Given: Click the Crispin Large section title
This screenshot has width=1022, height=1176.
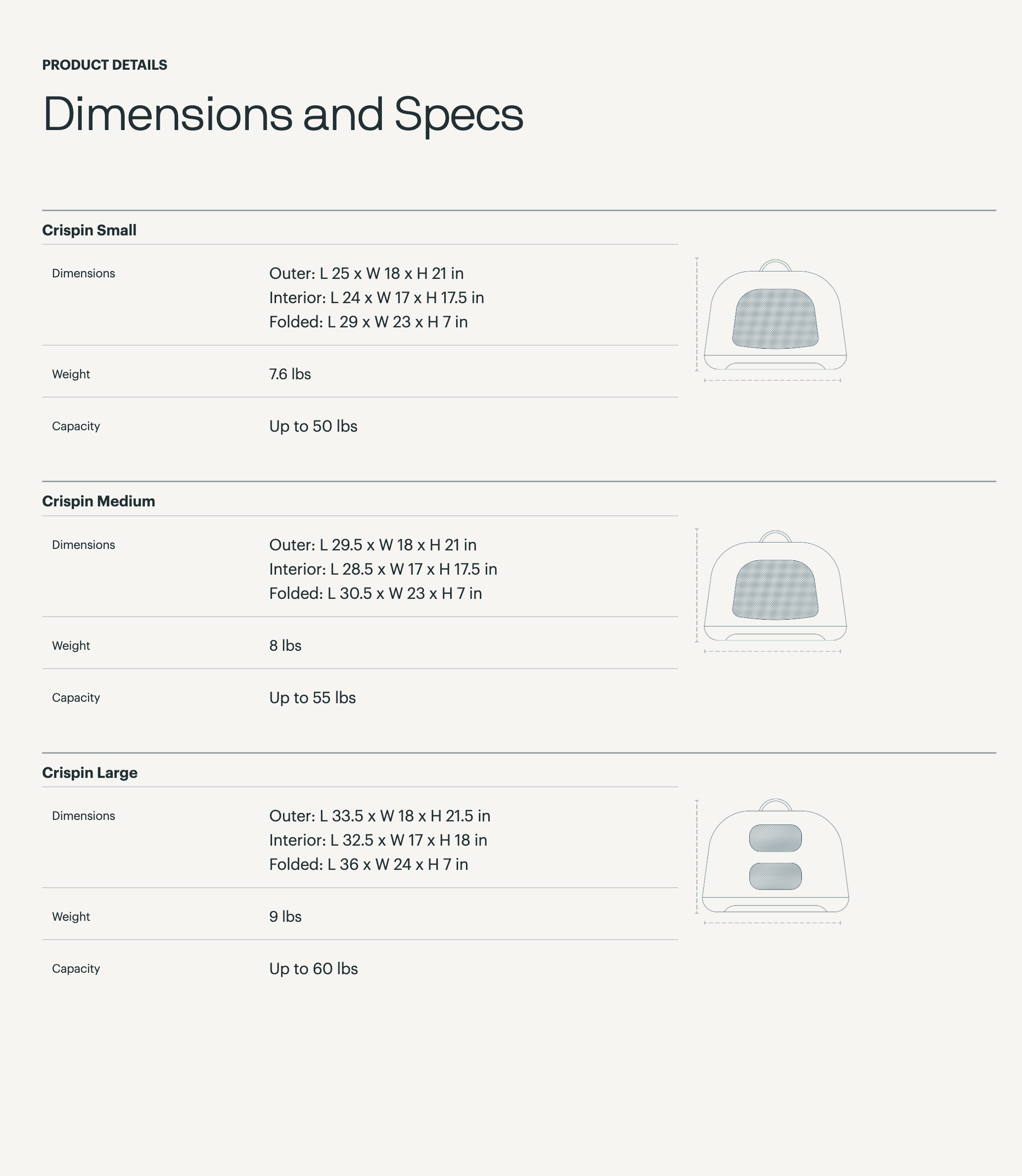Looking at the screenshot, I should point(90,772).
